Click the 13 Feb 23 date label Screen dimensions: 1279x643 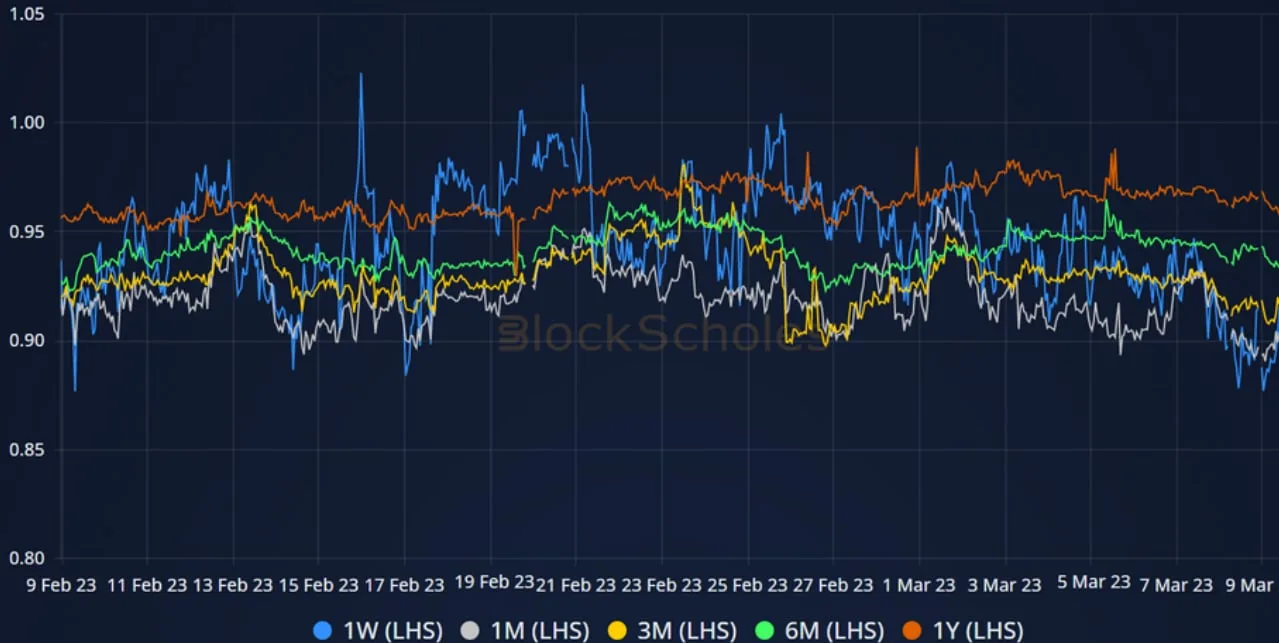click(x=233, y=585)
